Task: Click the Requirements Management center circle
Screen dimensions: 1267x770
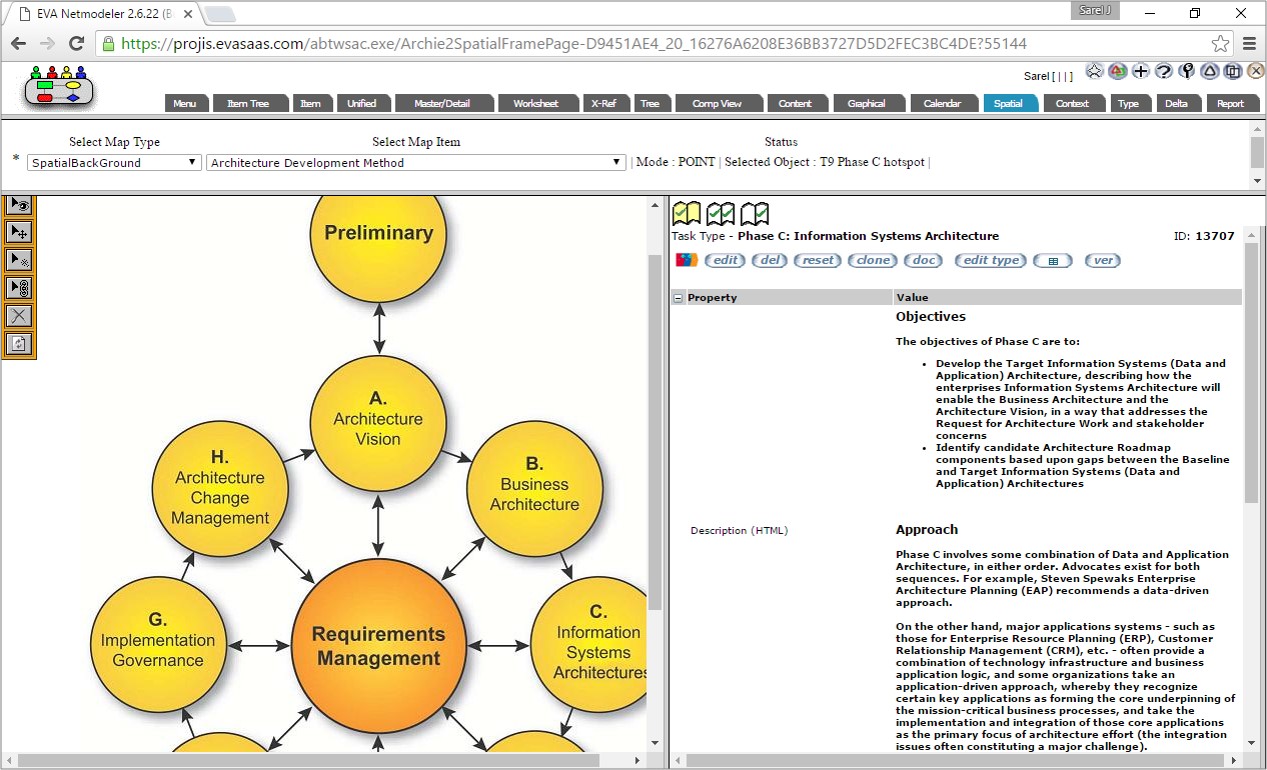Action: (378, 646)
